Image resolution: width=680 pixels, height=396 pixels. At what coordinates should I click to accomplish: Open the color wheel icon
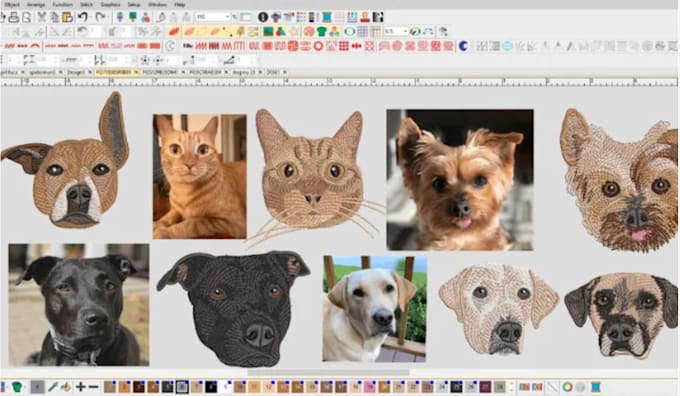pyautogui.click(x=567, y=386)
